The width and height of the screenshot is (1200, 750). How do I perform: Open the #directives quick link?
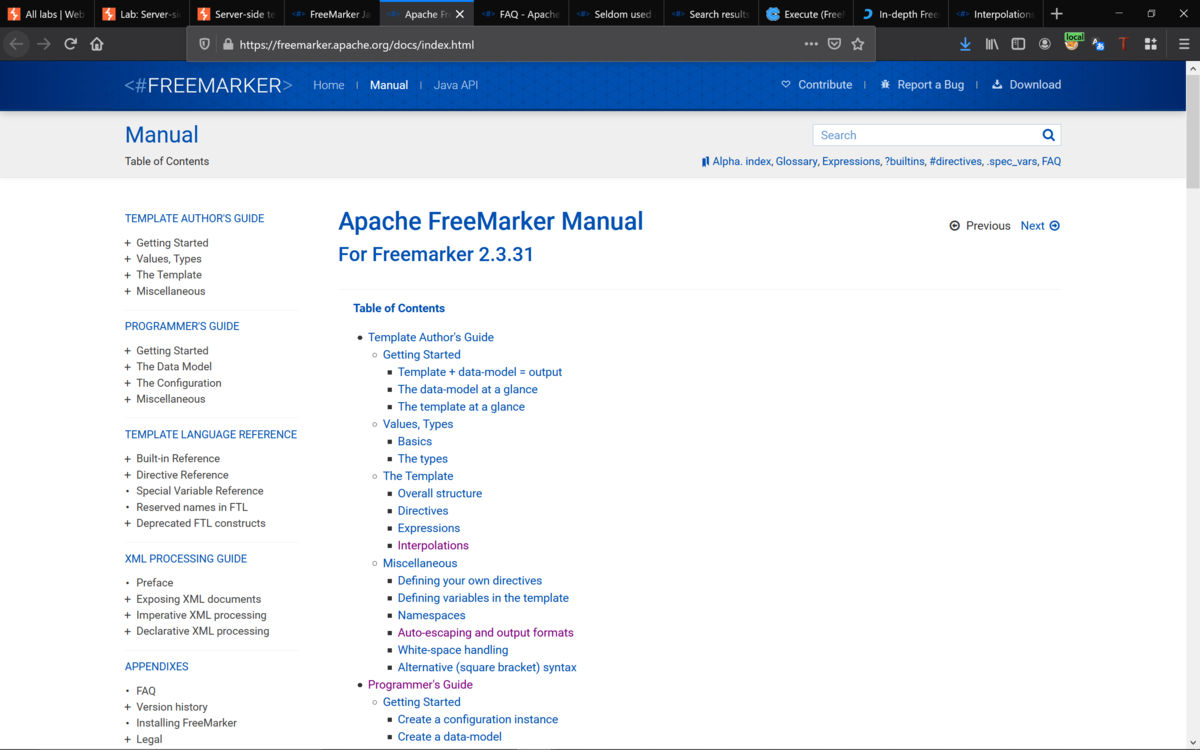955,161
